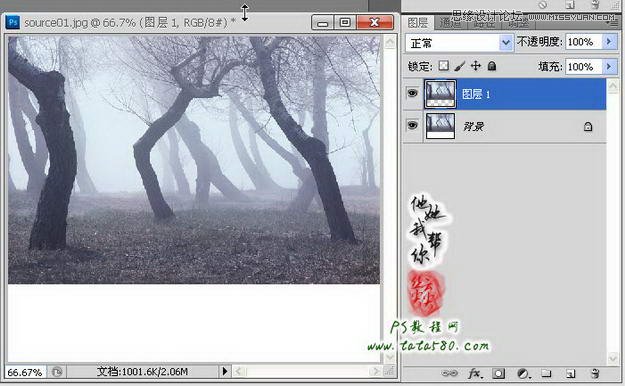Open the 填充 fill slider arrow
Image resolution: width=625 pixels, height=386 pixels.
pyautogui.click(x=609, y=66)
